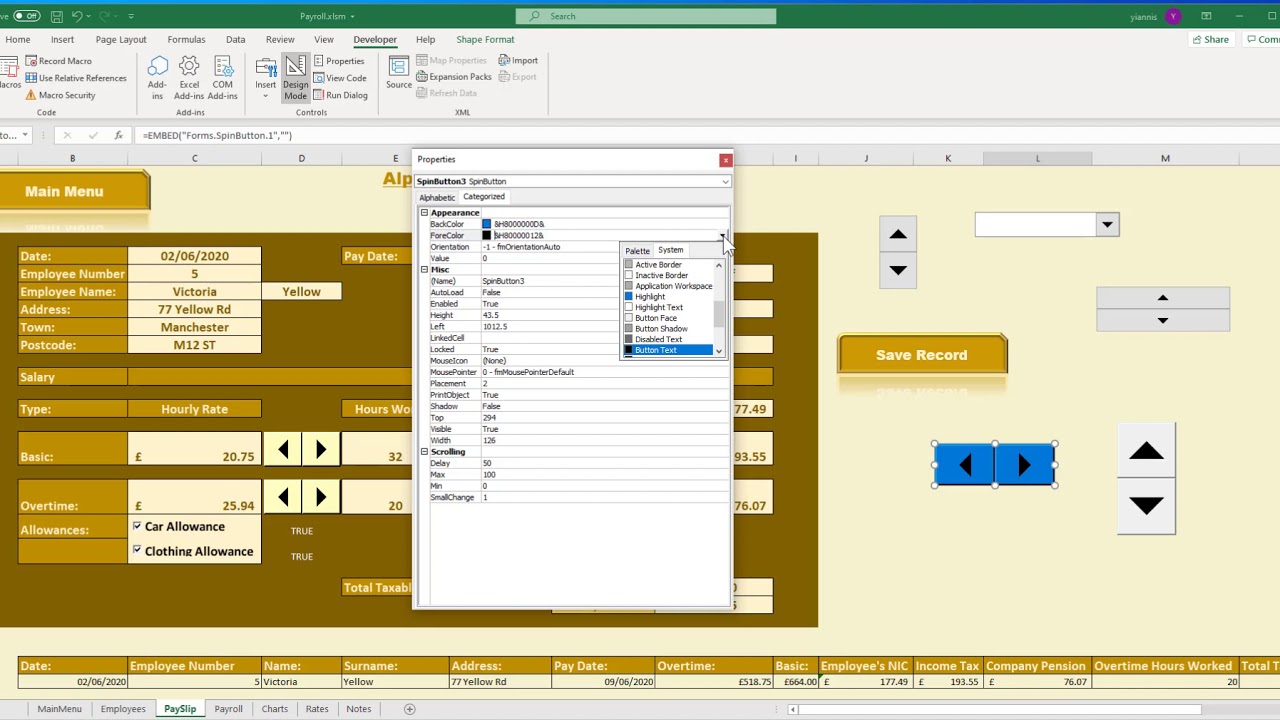Collapse the Appearance category
This screenshot has height=720, width=1280.
coord(424,213)
